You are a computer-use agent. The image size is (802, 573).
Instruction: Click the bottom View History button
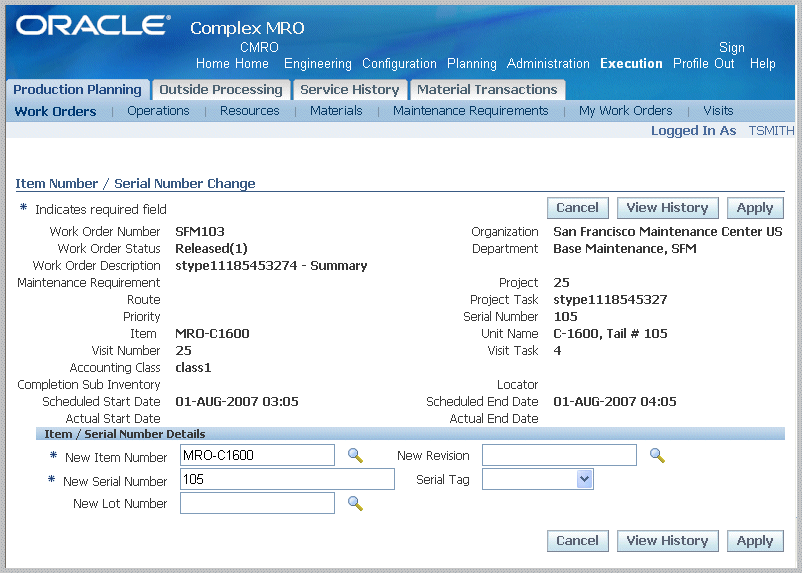667,541
